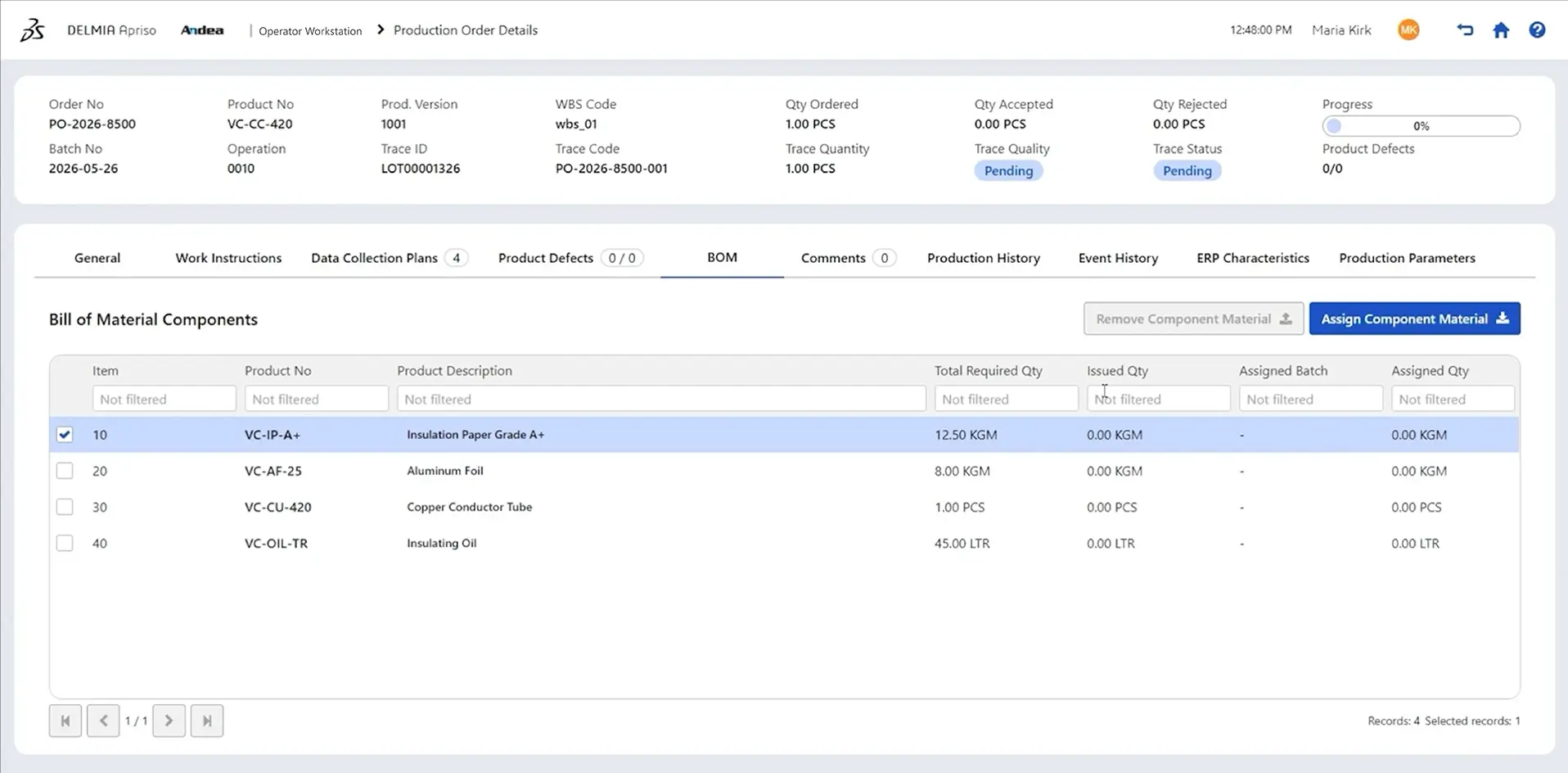The image size is (1568, 773).
Task: Open the Event History tab
Action: (x=1118, y=258)
